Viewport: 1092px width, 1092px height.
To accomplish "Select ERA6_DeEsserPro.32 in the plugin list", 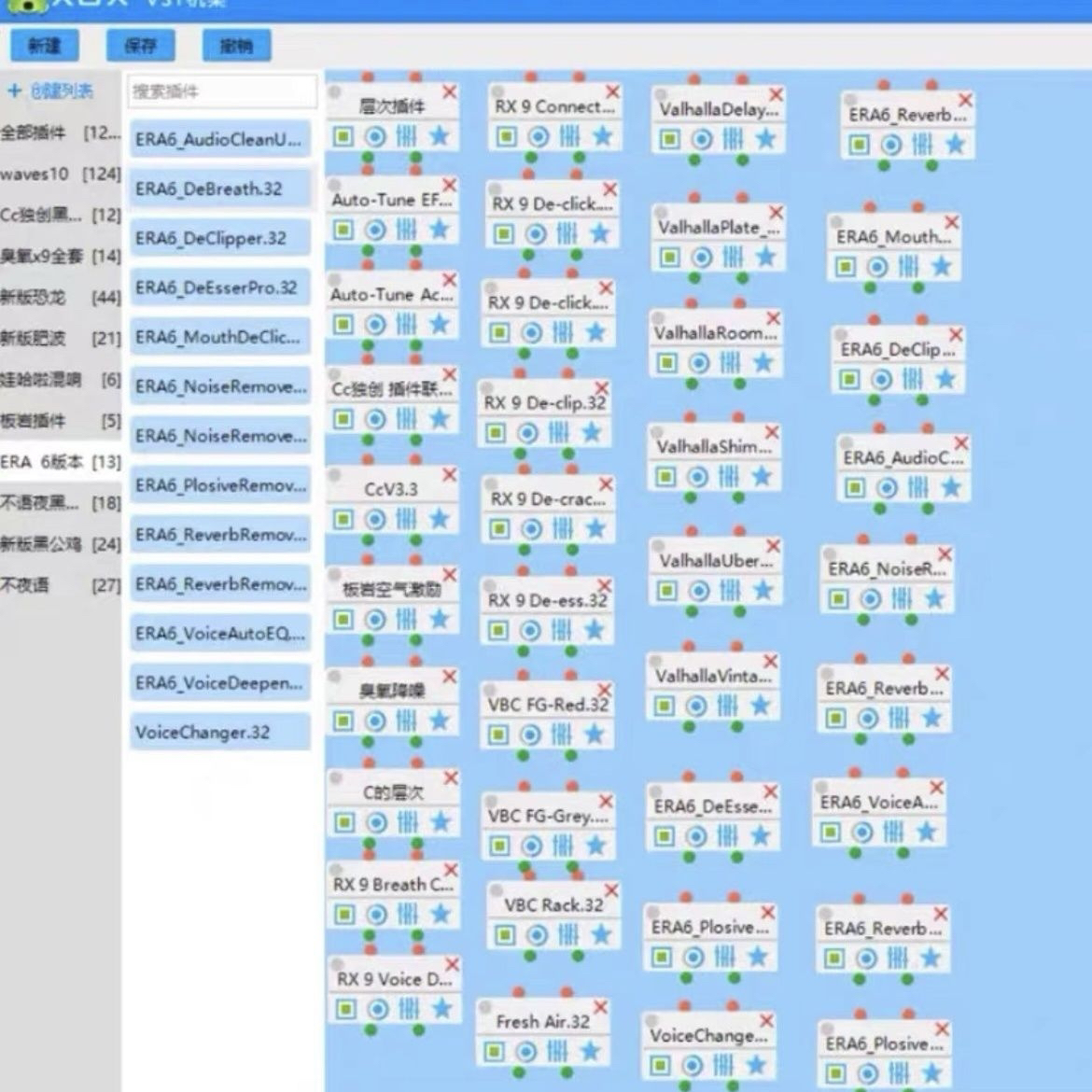I will (x=220, y=287).
